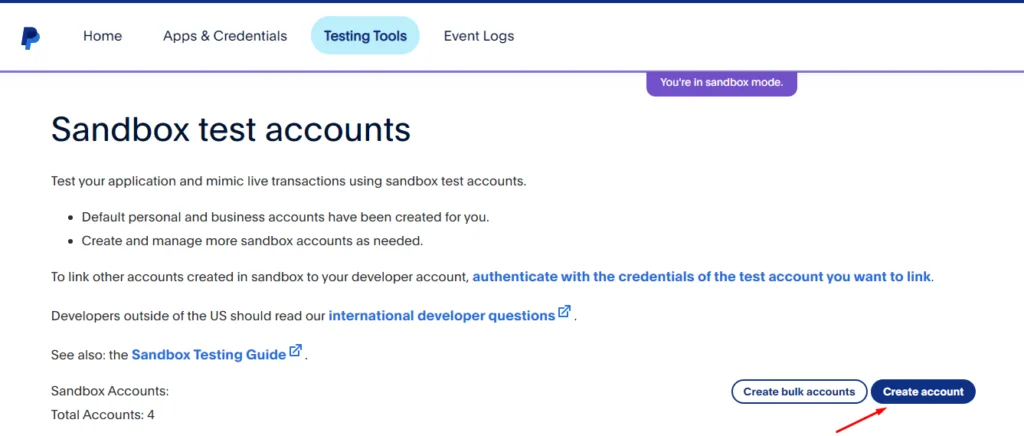Go to the Home tab
Viewport: 1024px width, 436px height.
[103, 36]
